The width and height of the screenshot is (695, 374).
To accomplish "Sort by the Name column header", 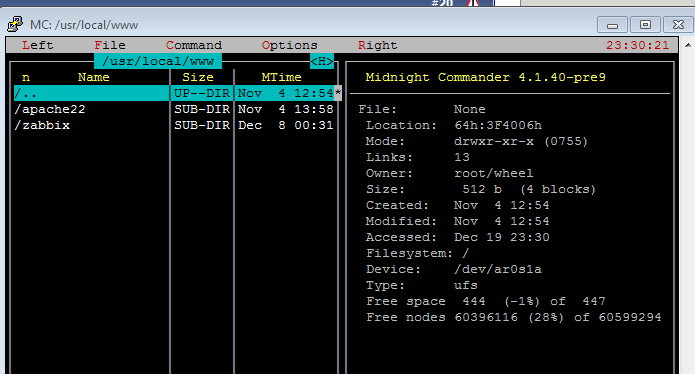I will click(x=94, y=77).
